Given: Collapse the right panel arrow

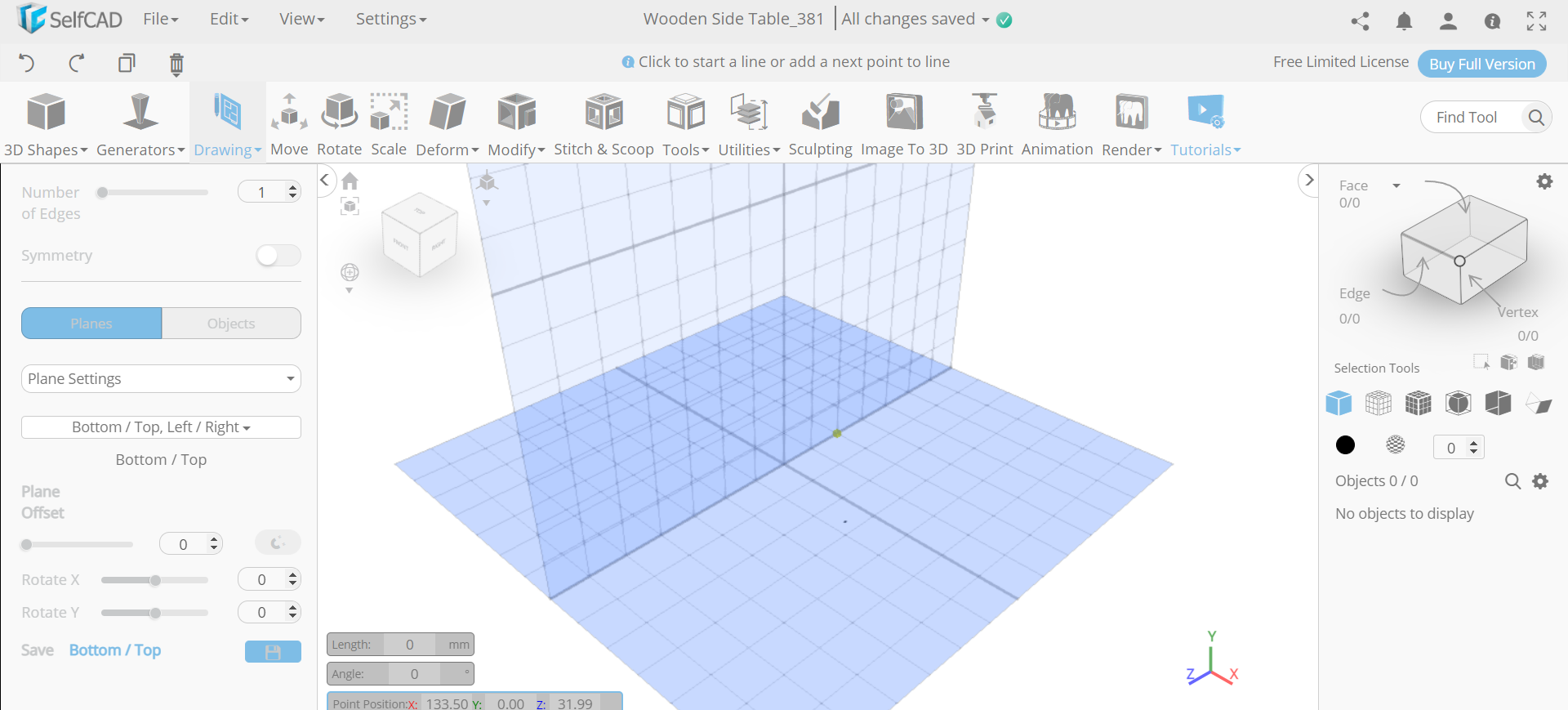Looking at the screenshot, I should point(1309,180).
